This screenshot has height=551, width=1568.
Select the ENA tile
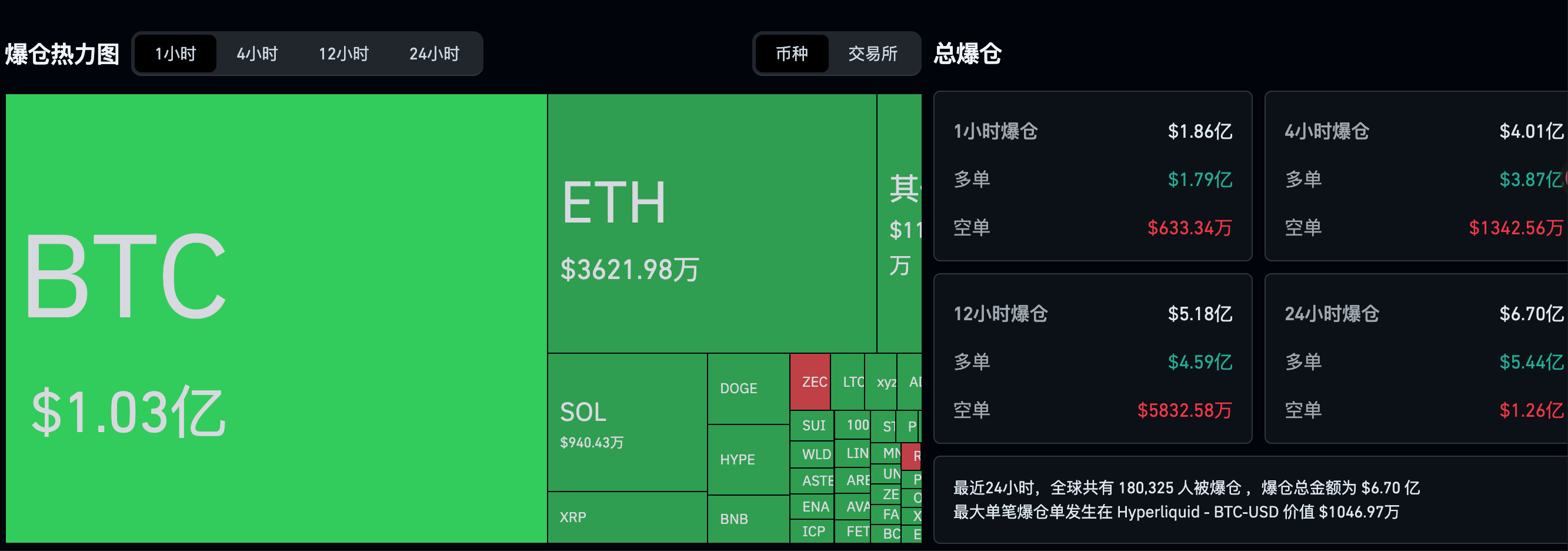coord(812,506)
